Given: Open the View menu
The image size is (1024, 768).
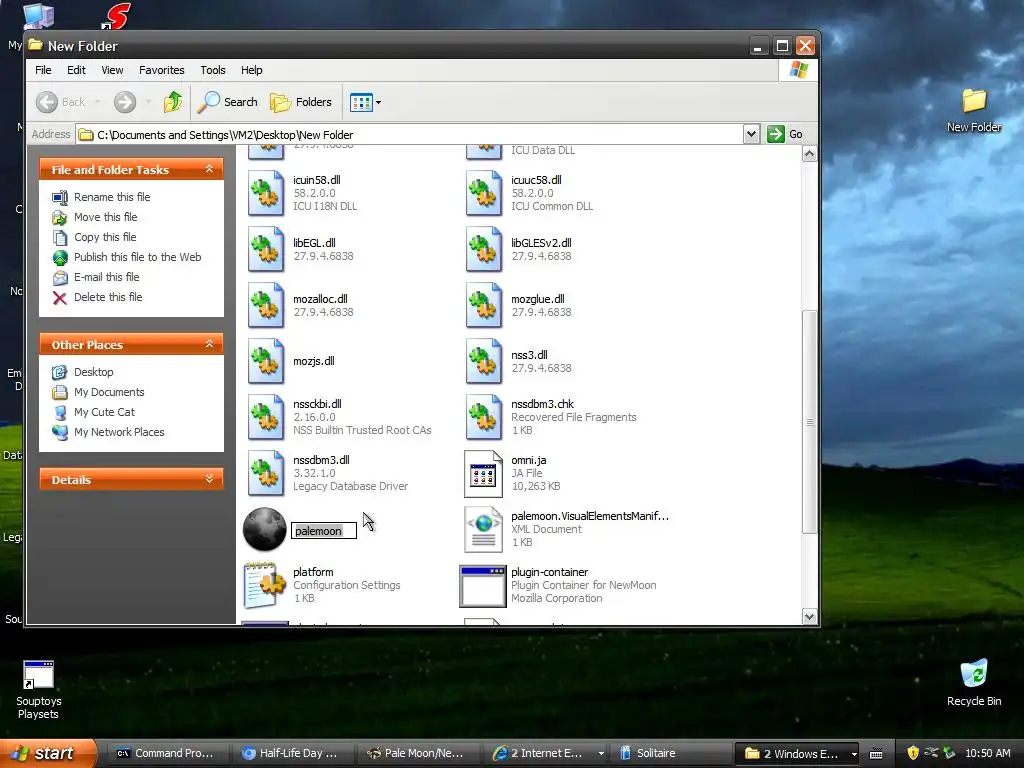Looking at the screenshot, I should (x=112, y=70).
